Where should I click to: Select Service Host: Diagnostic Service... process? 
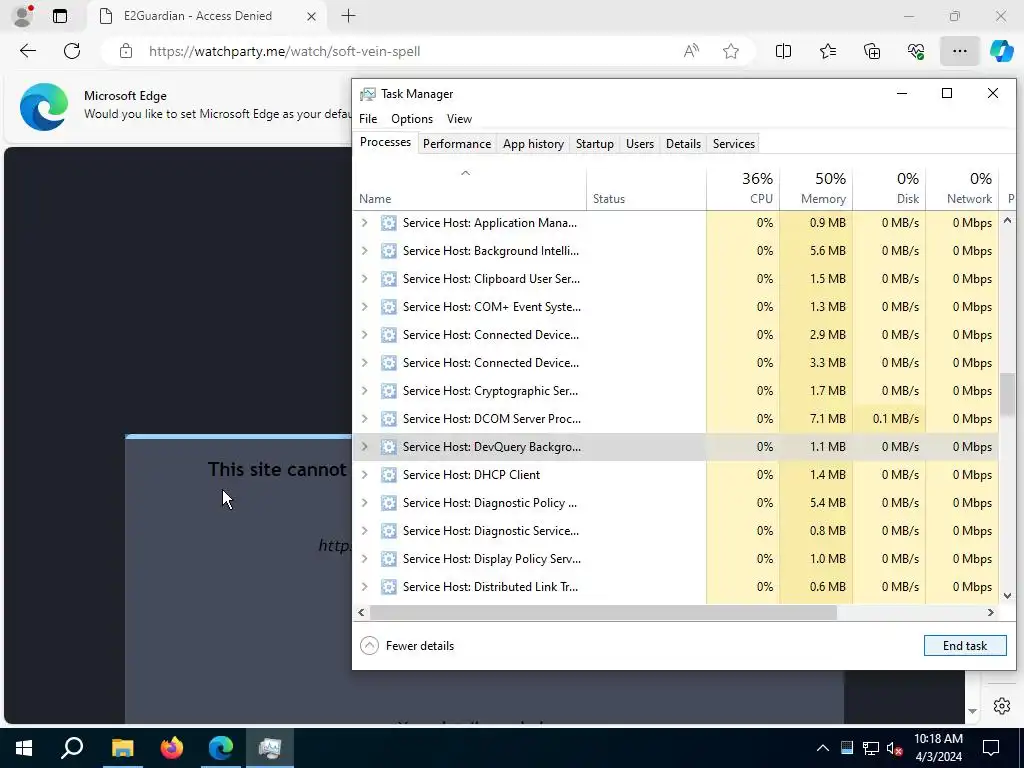click(676, 531)
